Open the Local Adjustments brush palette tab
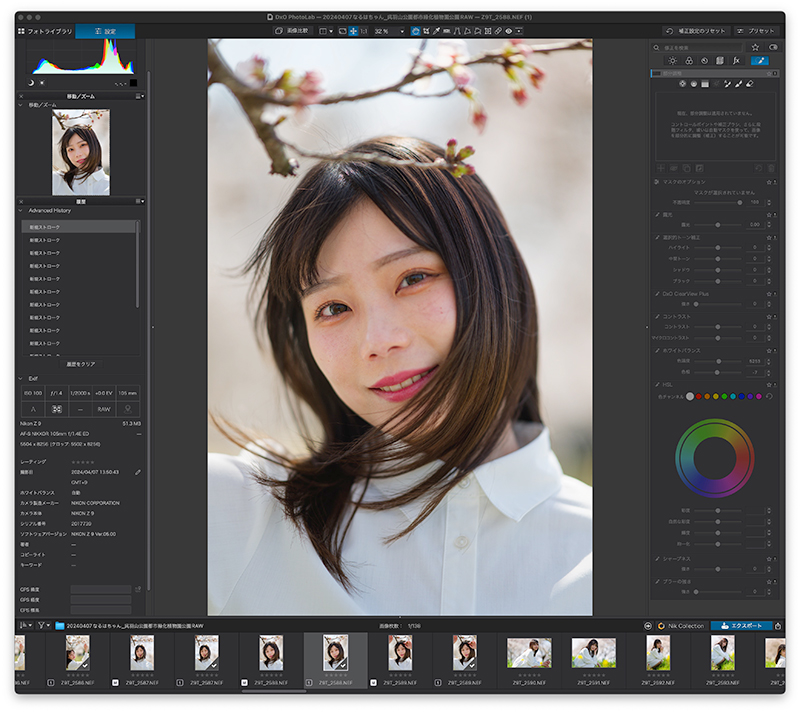Screen dimensions: 800x712 click(760, 61)
